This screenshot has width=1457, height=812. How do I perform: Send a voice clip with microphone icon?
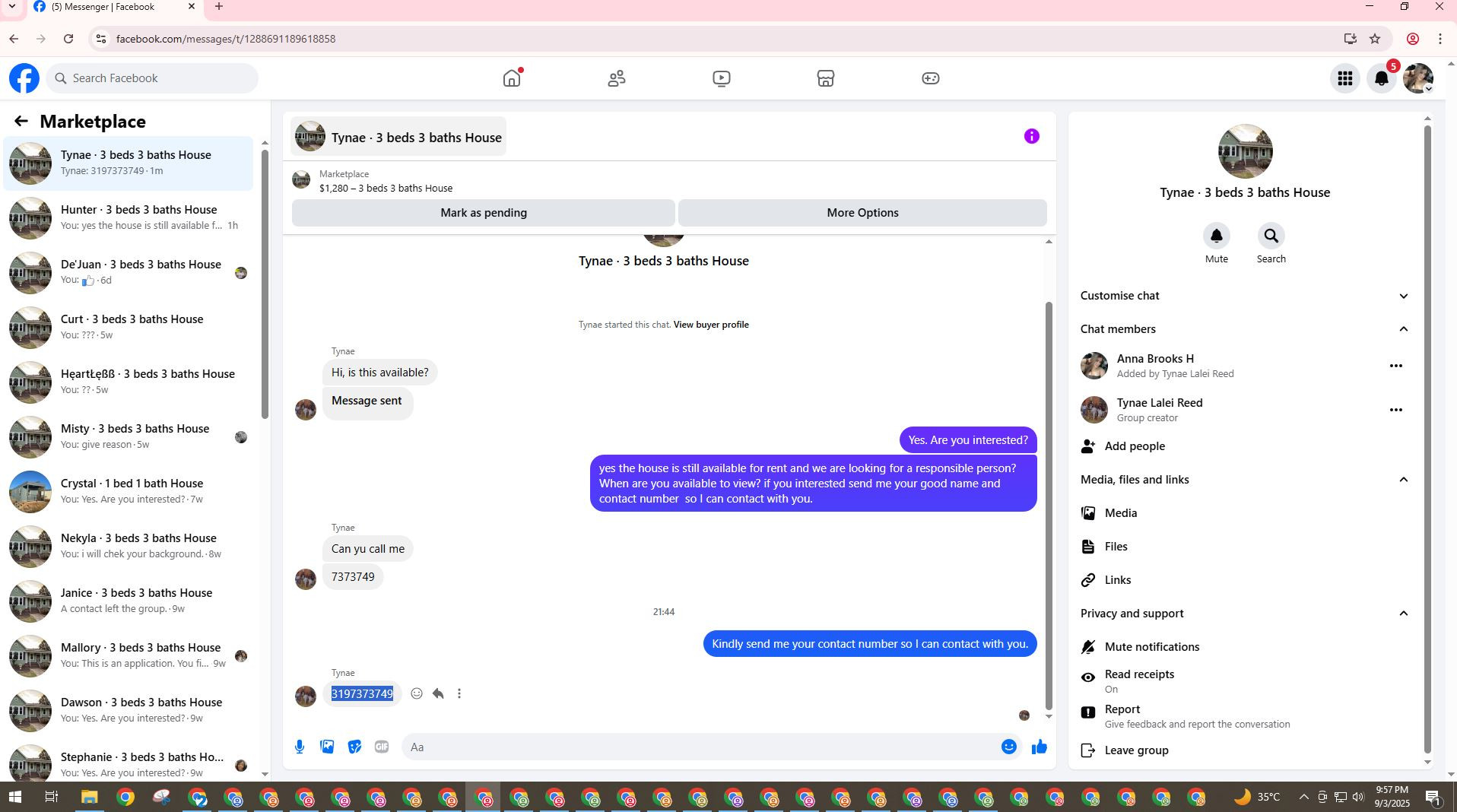click(x=300, y=747)
